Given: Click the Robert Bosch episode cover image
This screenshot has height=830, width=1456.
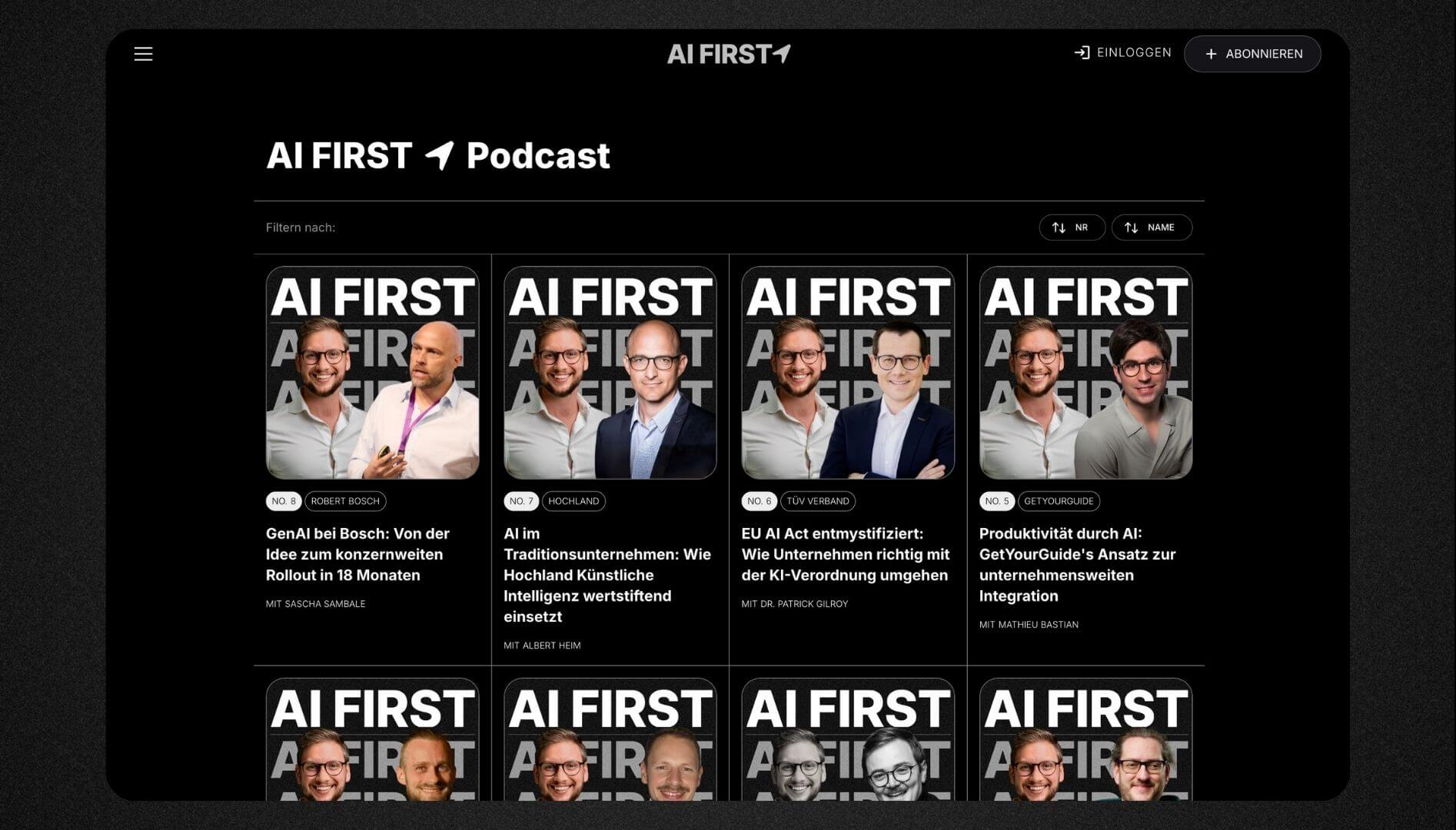Looking at the screenshot, I should tap(372, 373).
